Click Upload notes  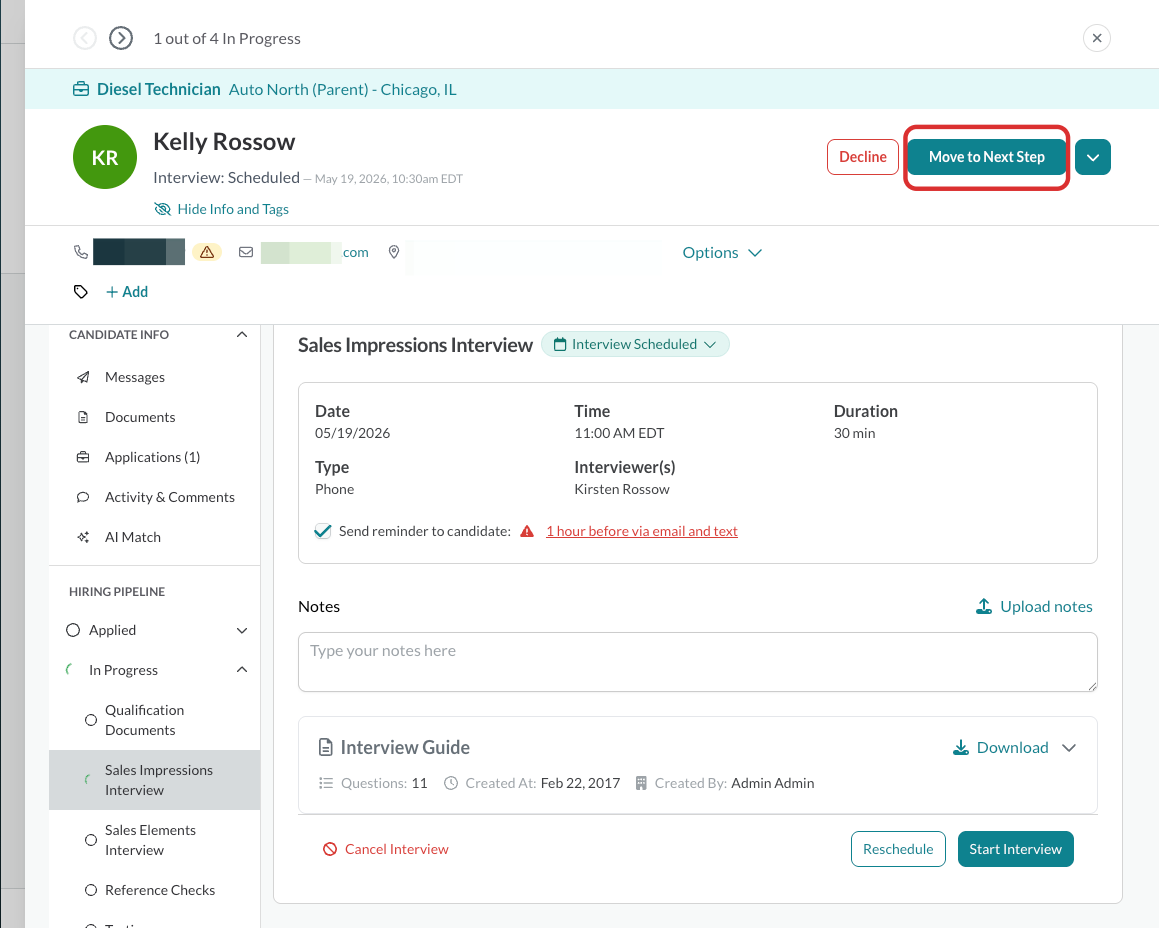[1034, 606]
